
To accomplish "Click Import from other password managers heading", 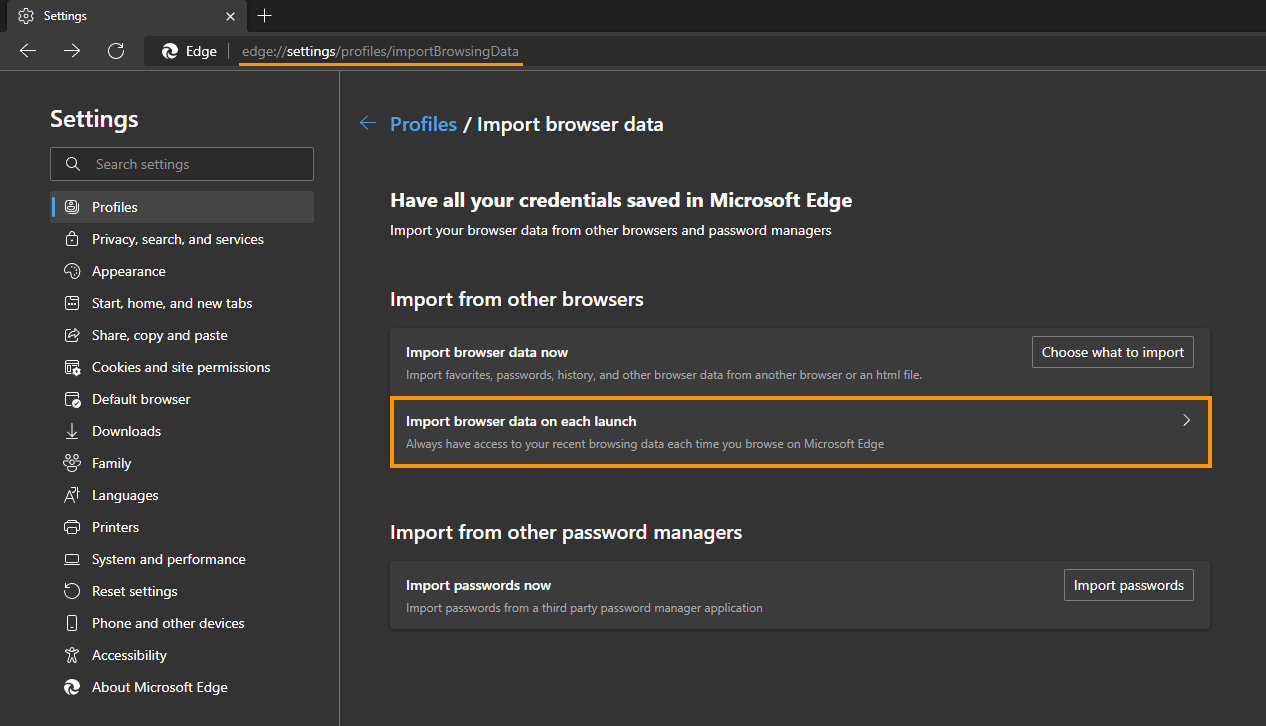I will 566,532.
